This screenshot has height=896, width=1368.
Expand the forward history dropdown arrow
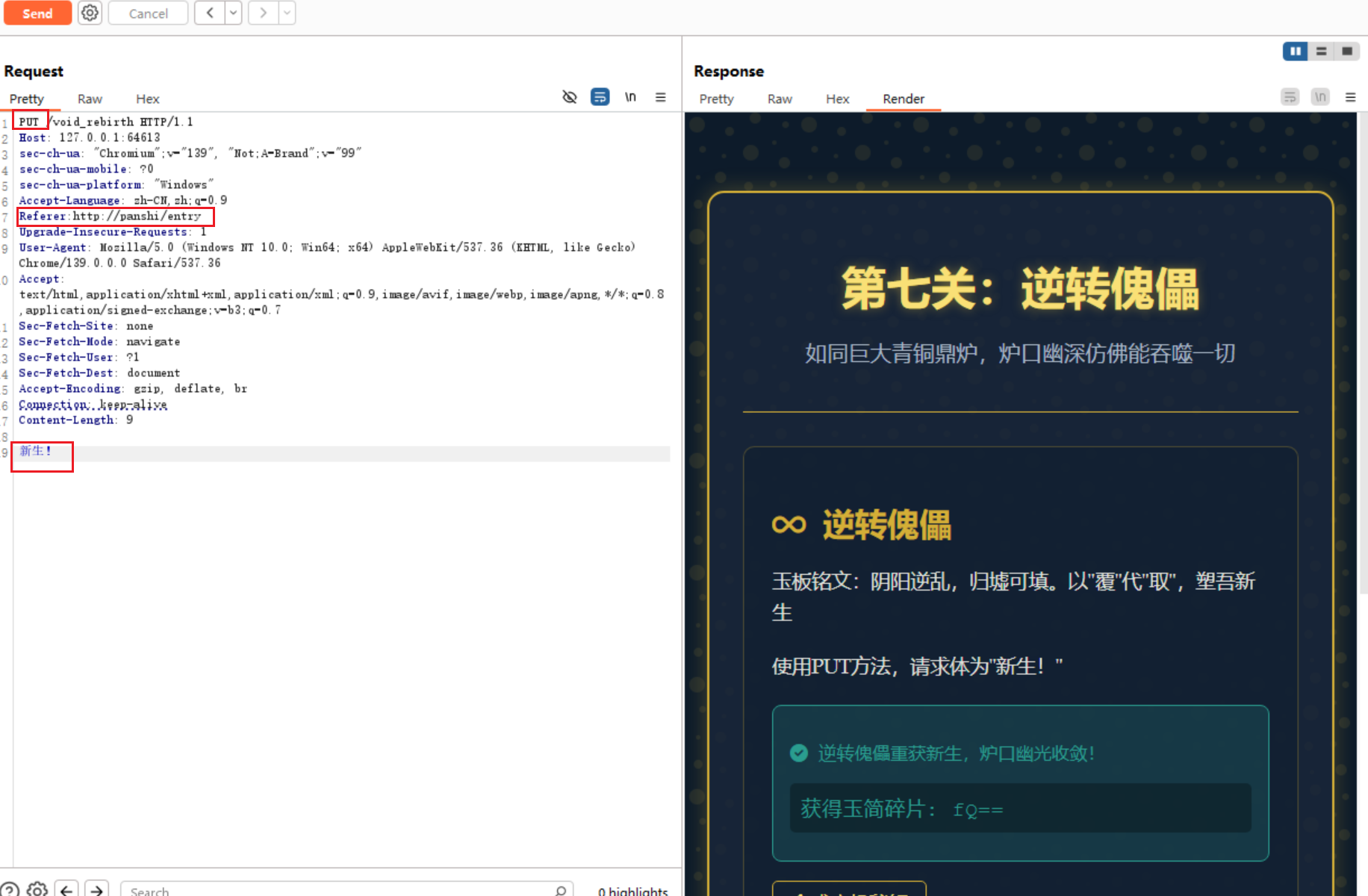pyautogui.click(x=287, y=13)
